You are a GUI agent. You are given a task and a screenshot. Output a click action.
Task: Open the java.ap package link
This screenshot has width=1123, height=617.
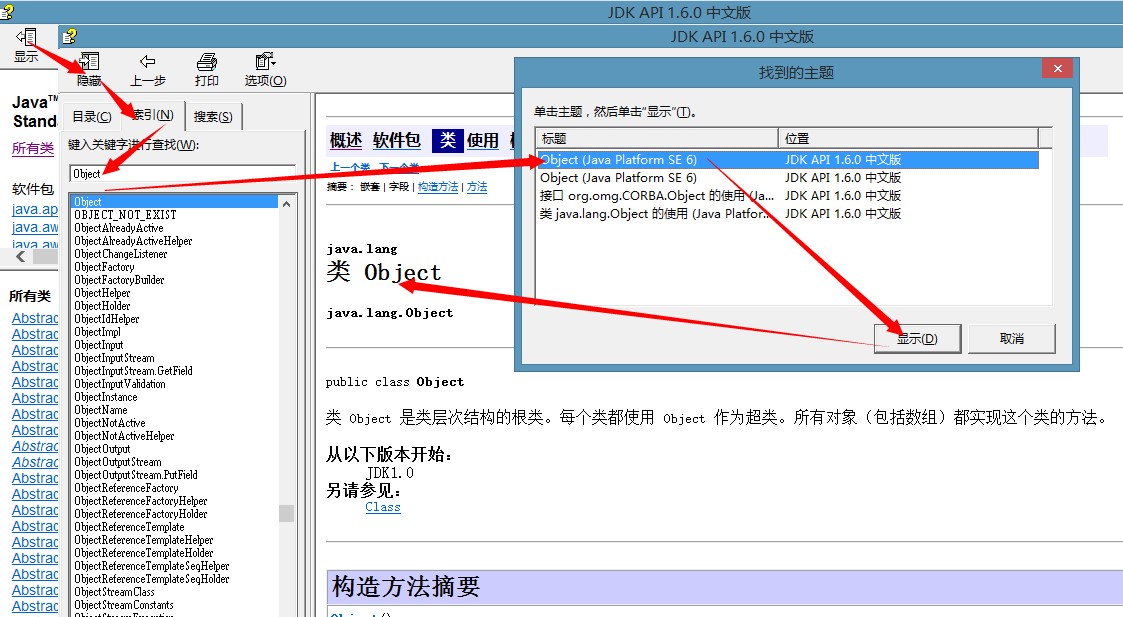pyautogui.click(x=34, y=209)
